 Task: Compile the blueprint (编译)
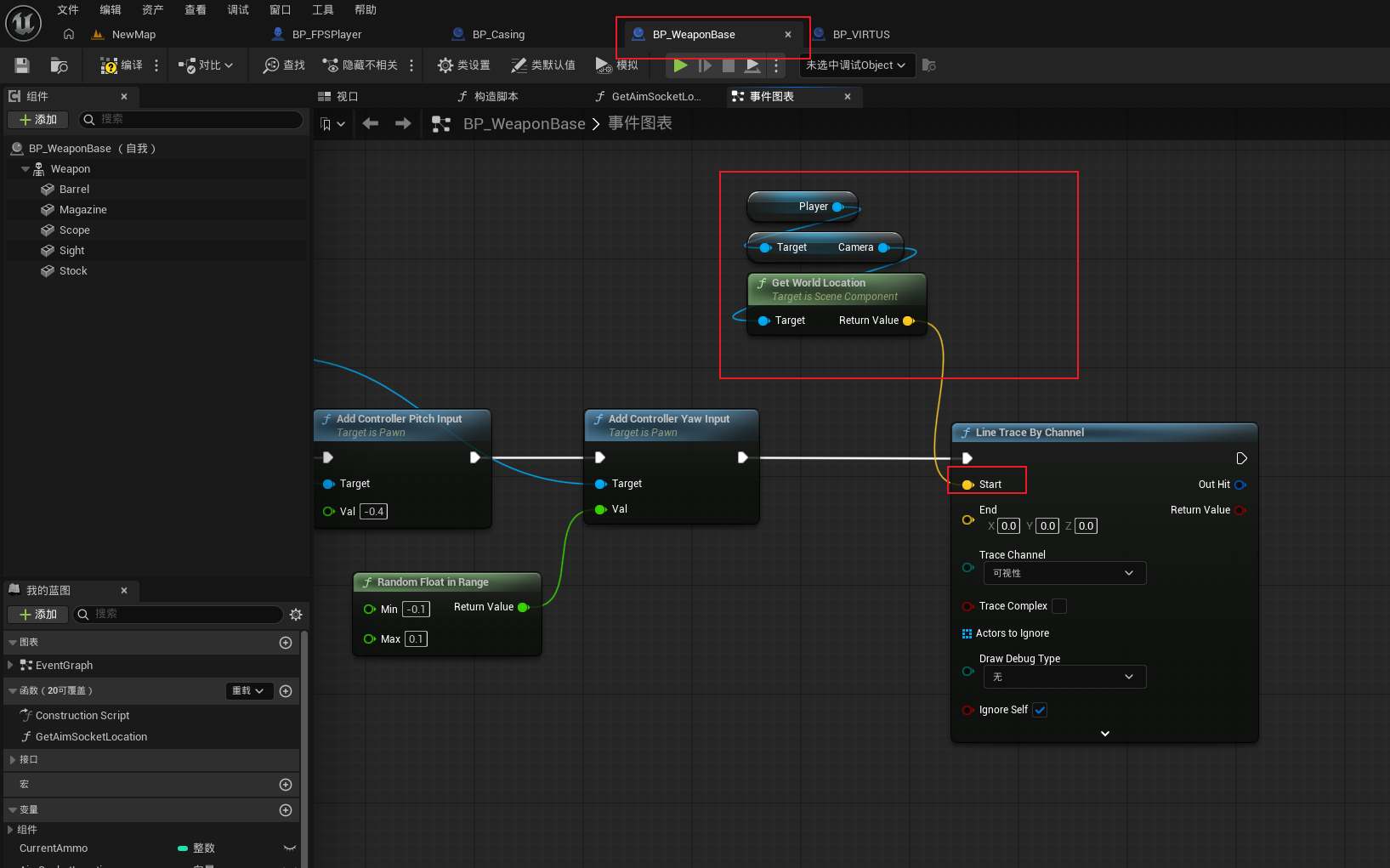(x=122, y=65)
